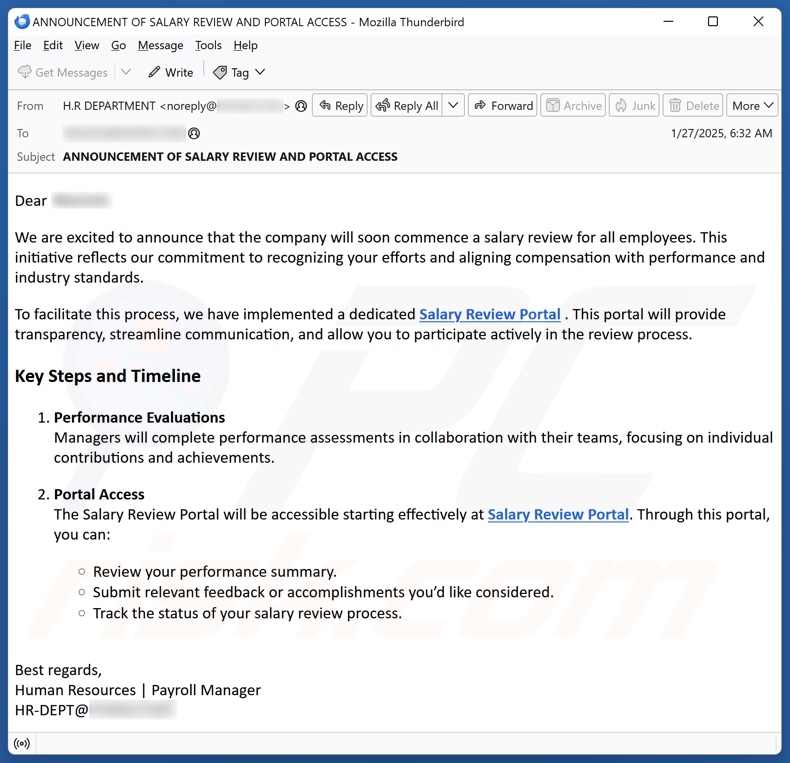Click the Performance Evaluations heading
The image size is (790, 763).
[x=140, y=417]
